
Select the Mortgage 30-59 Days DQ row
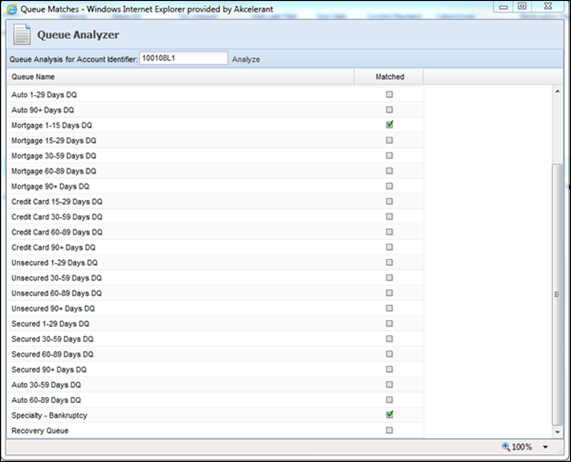click(x=215, y=156)
